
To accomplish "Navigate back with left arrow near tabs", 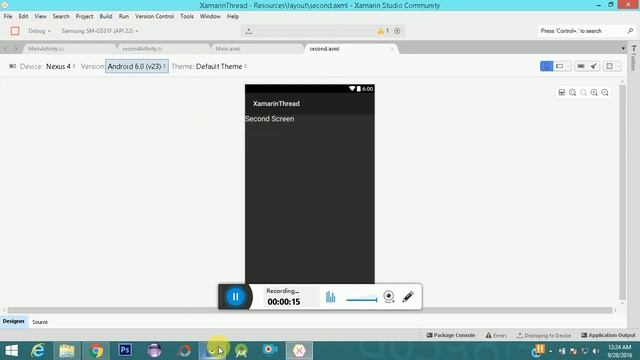I will pos(5,49).
